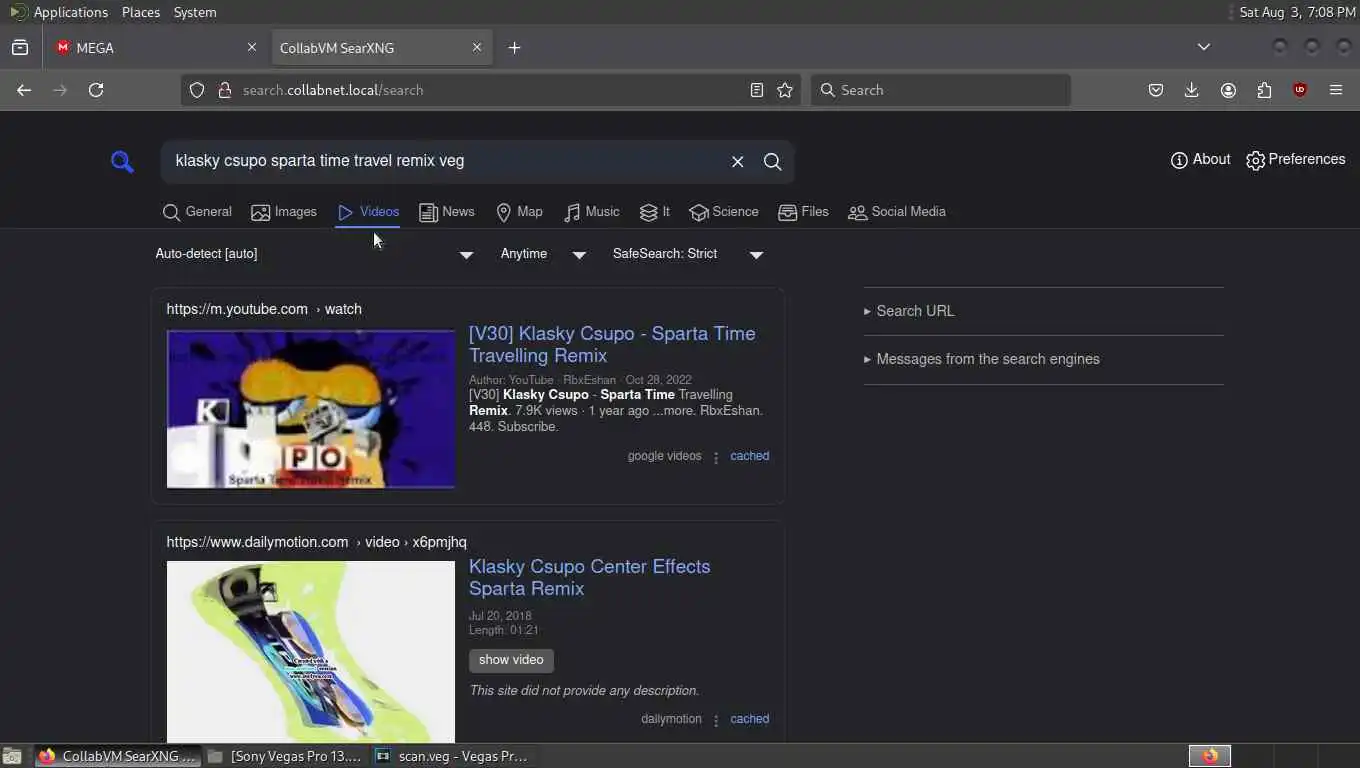Image resolution: width=1360 pixels, height=768 pixels.
Task: Switch to News results tab
Action: pos(447,212)
